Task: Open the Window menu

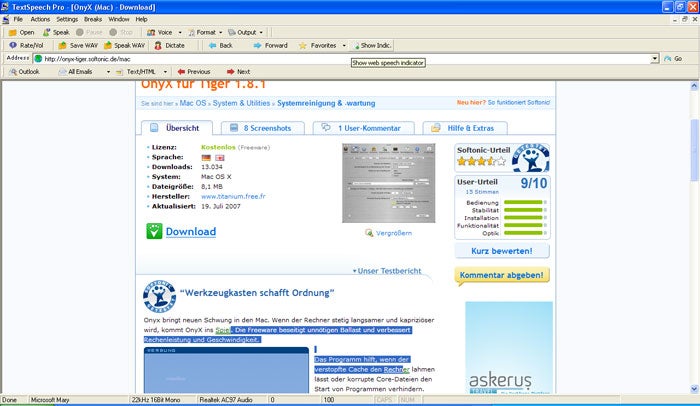Action: point(119,19)
